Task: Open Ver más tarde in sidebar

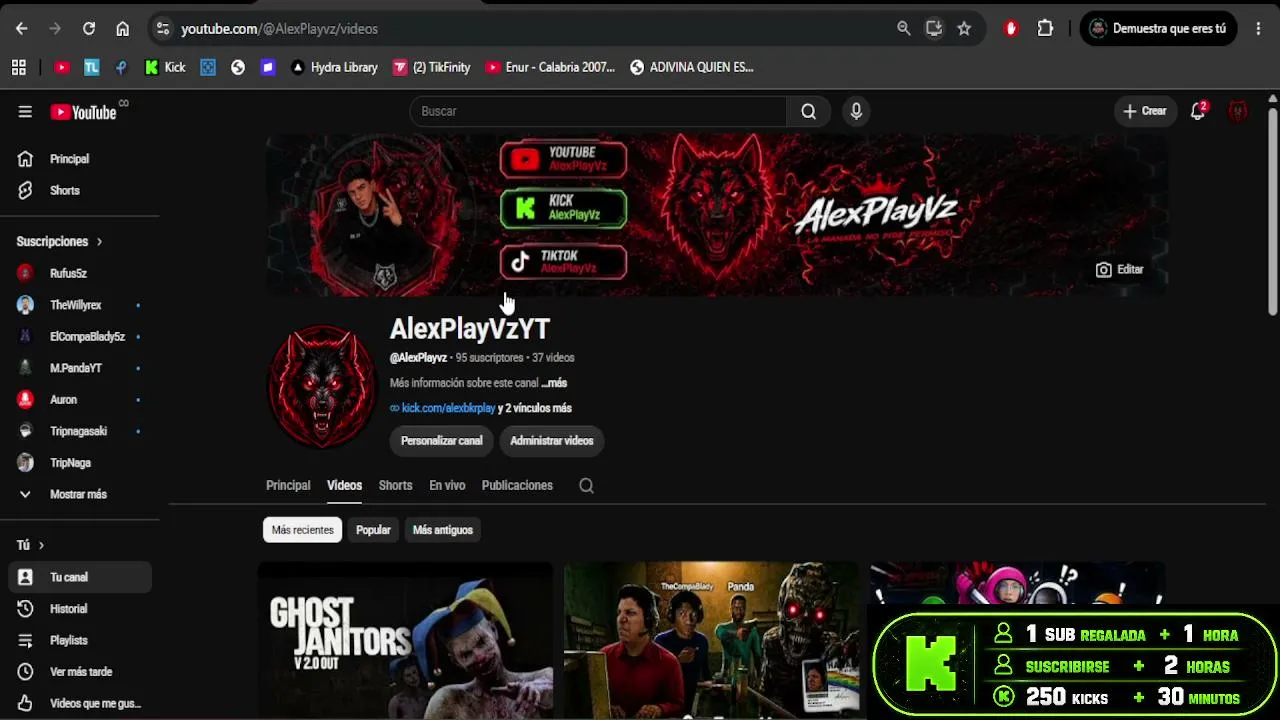Action: coord(80,672)
